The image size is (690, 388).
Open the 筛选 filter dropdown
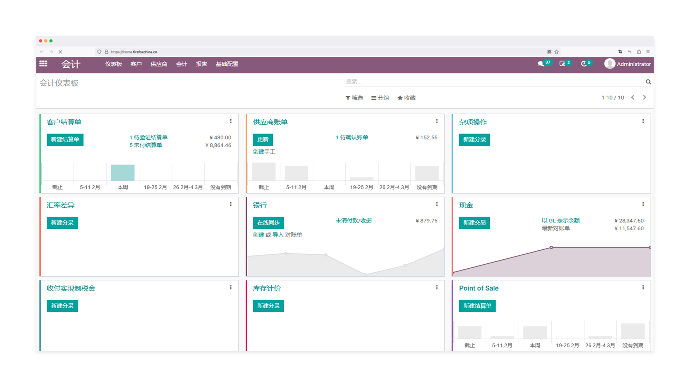coord(354,98)
